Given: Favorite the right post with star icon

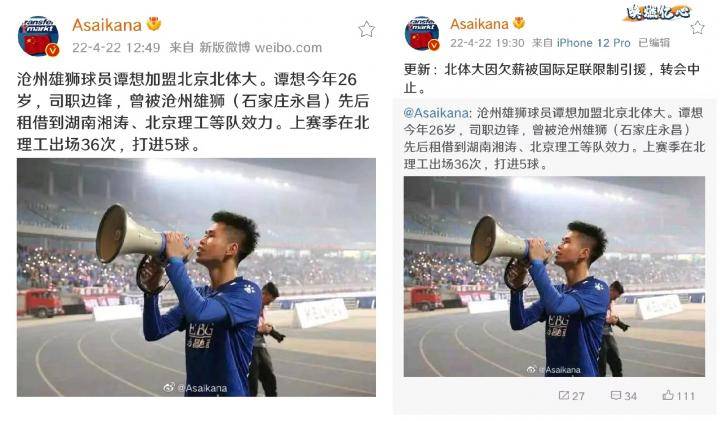Looking at the screenshot, I should (698, 27).
